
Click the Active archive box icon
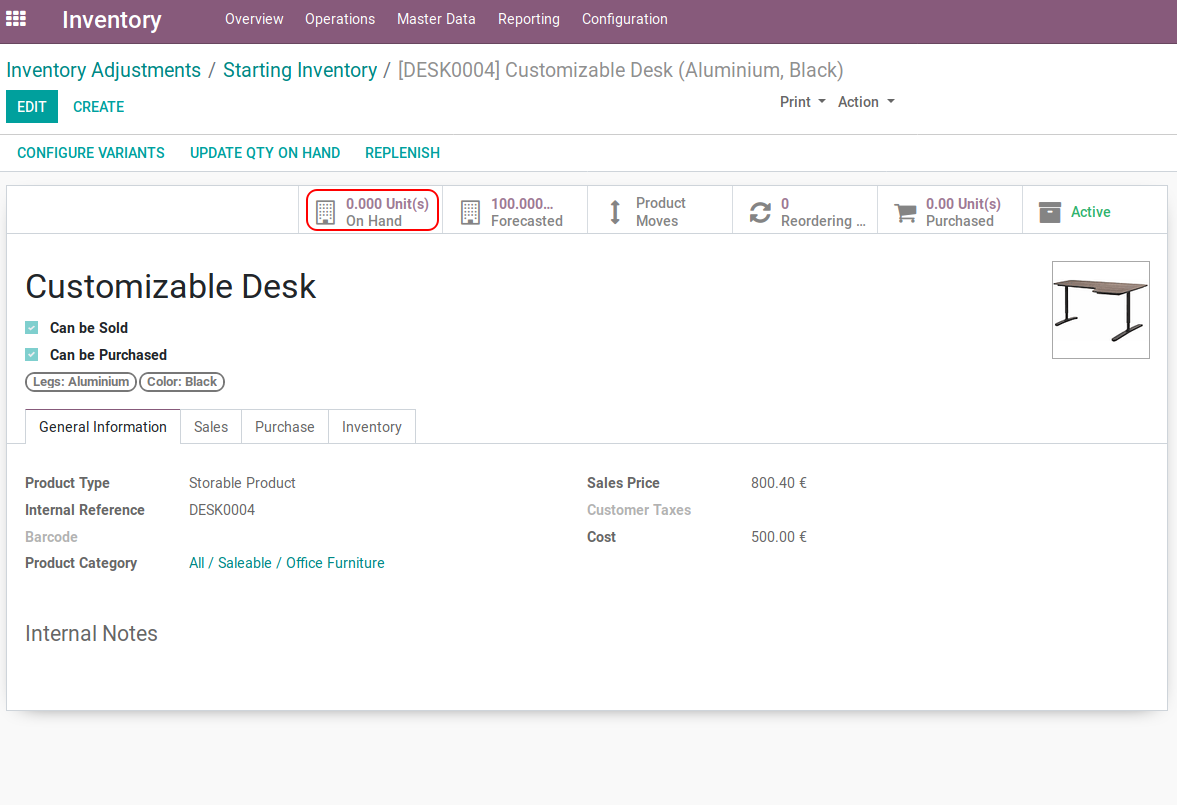(x=1049, y=212)
